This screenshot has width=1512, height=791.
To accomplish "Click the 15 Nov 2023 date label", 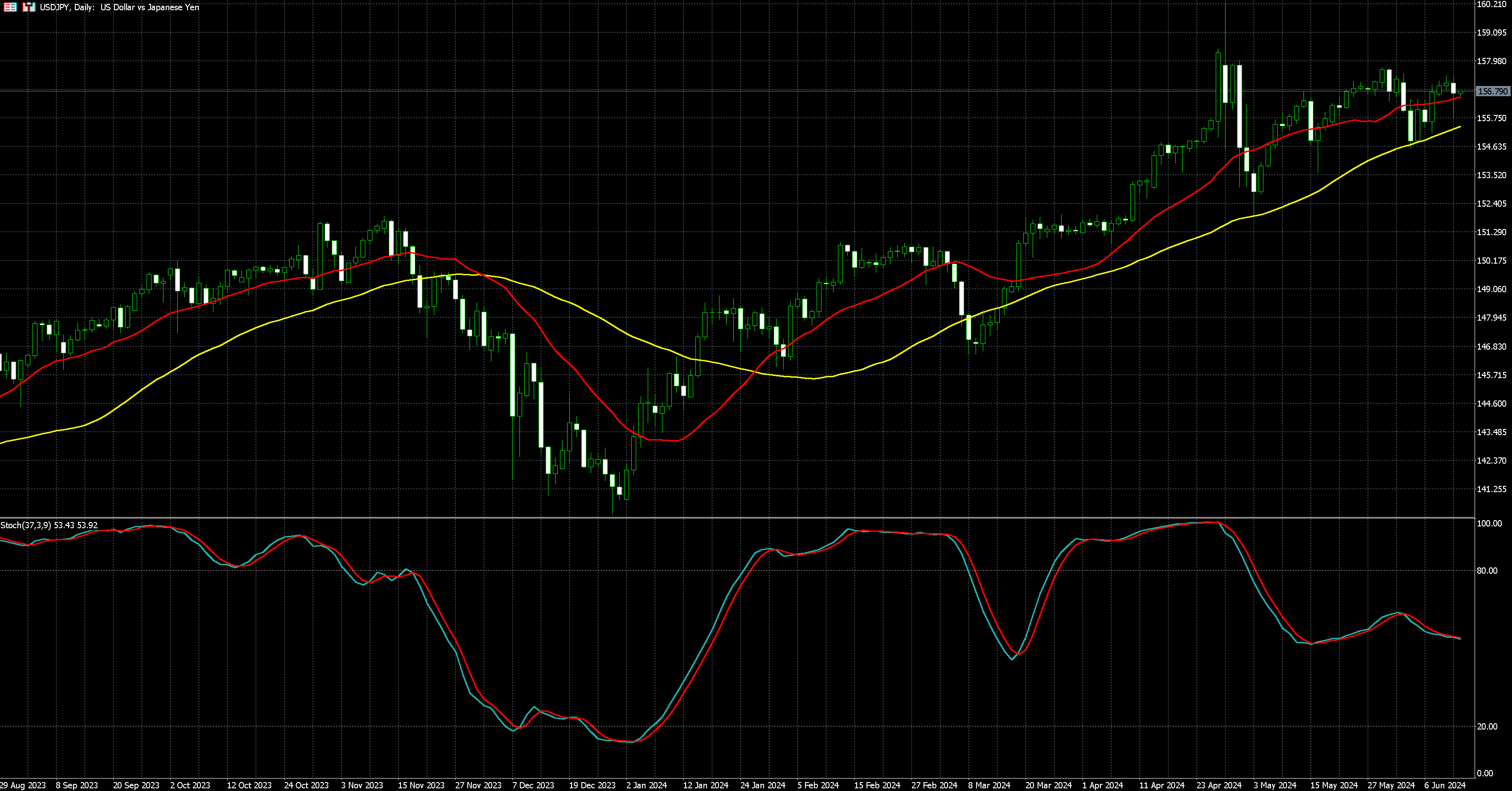I will click(421, 785).
